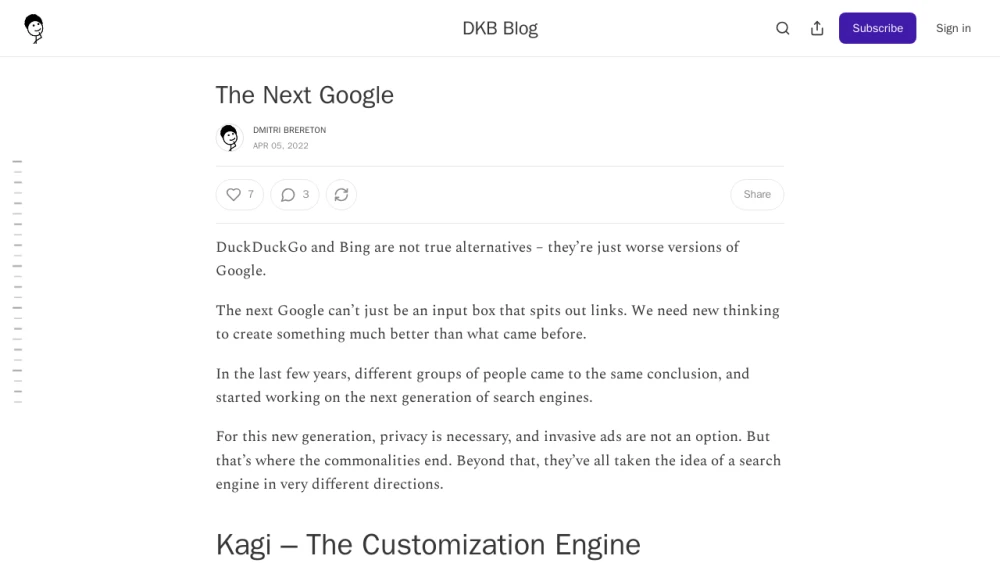Click the APR 05, 2022 post date
This screenshot has height=563, width=1000.
click(x=281, y=145)
